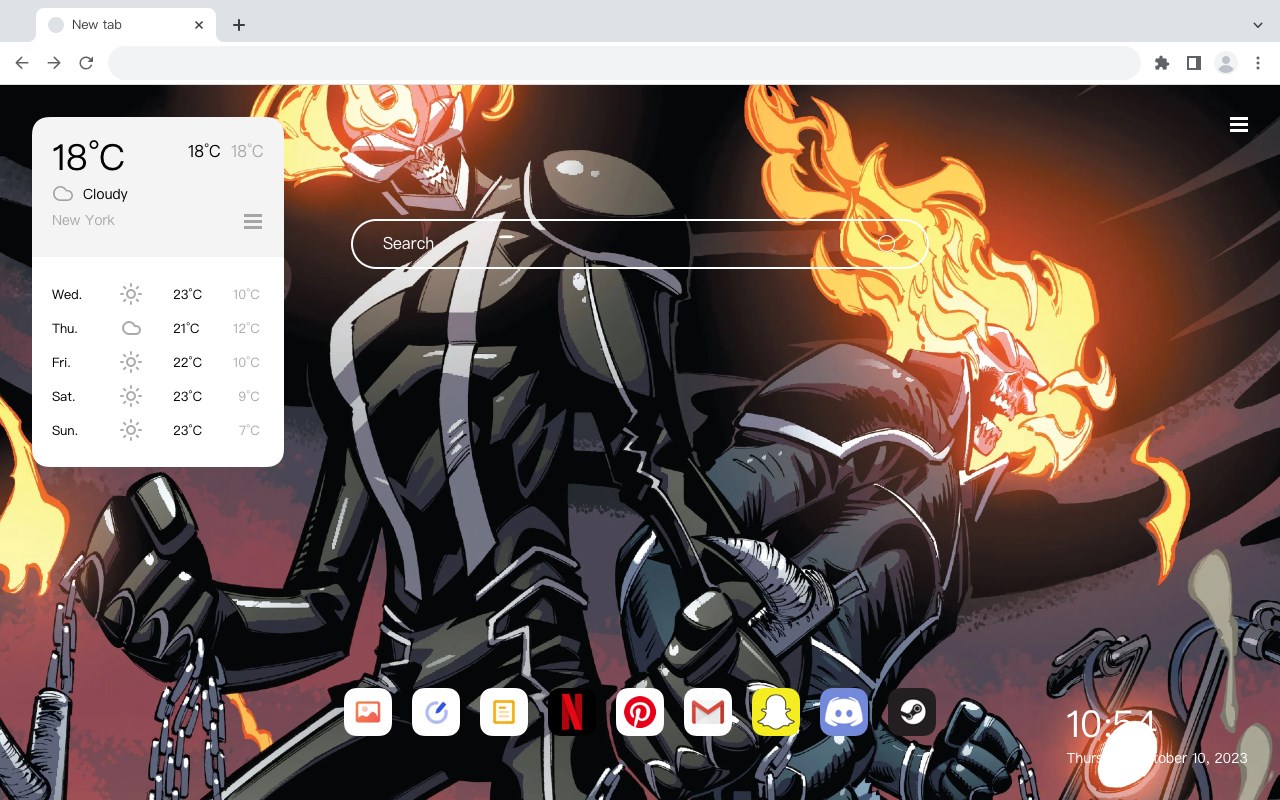This screenshot has height=800, width=1280.
Task: Select the New tab tab
Action: point(126,25)
